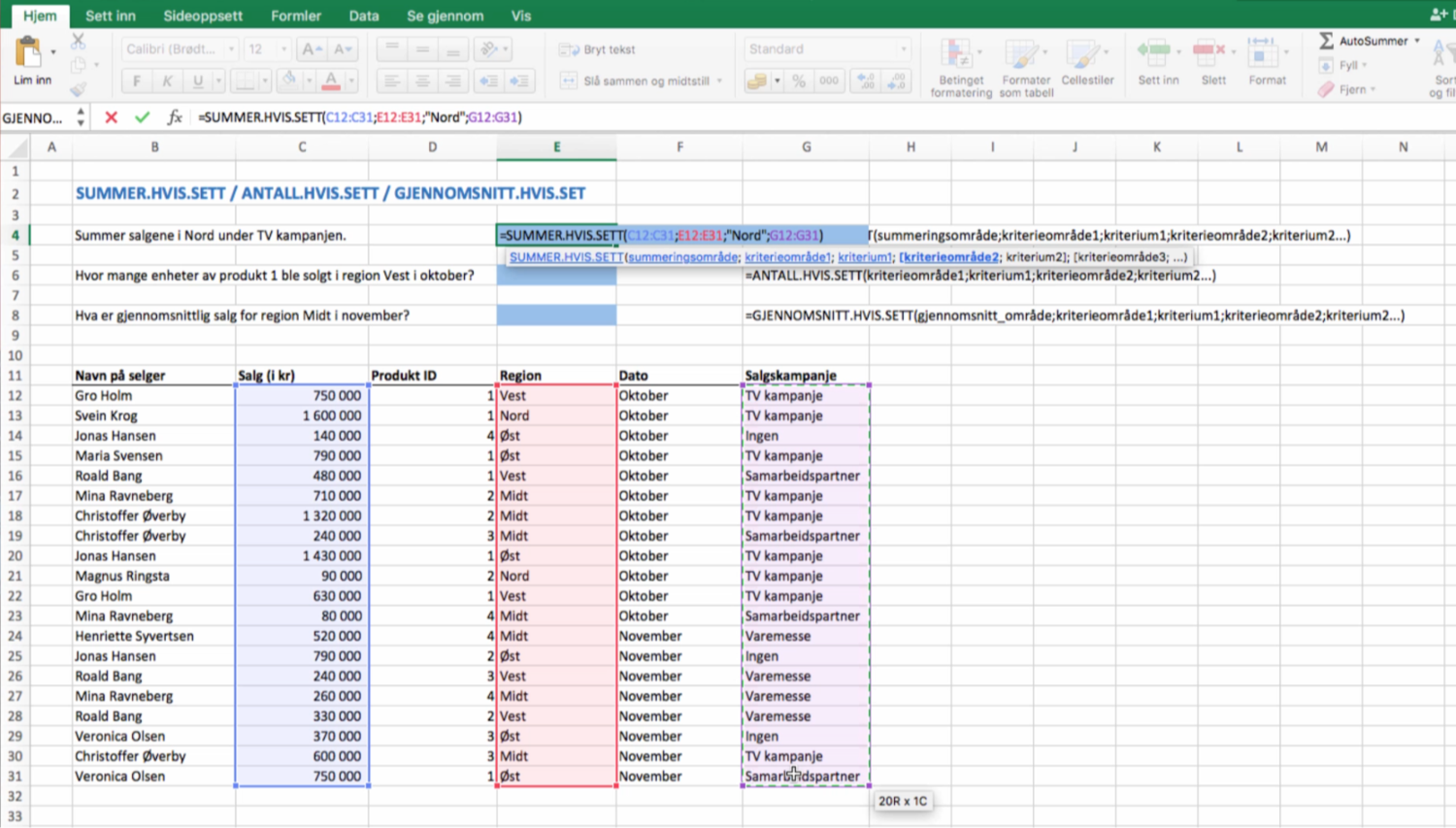Screen dimensions: 1456x828
Task: Open the fx insert function dialog
Action: (x=175, y=117)
